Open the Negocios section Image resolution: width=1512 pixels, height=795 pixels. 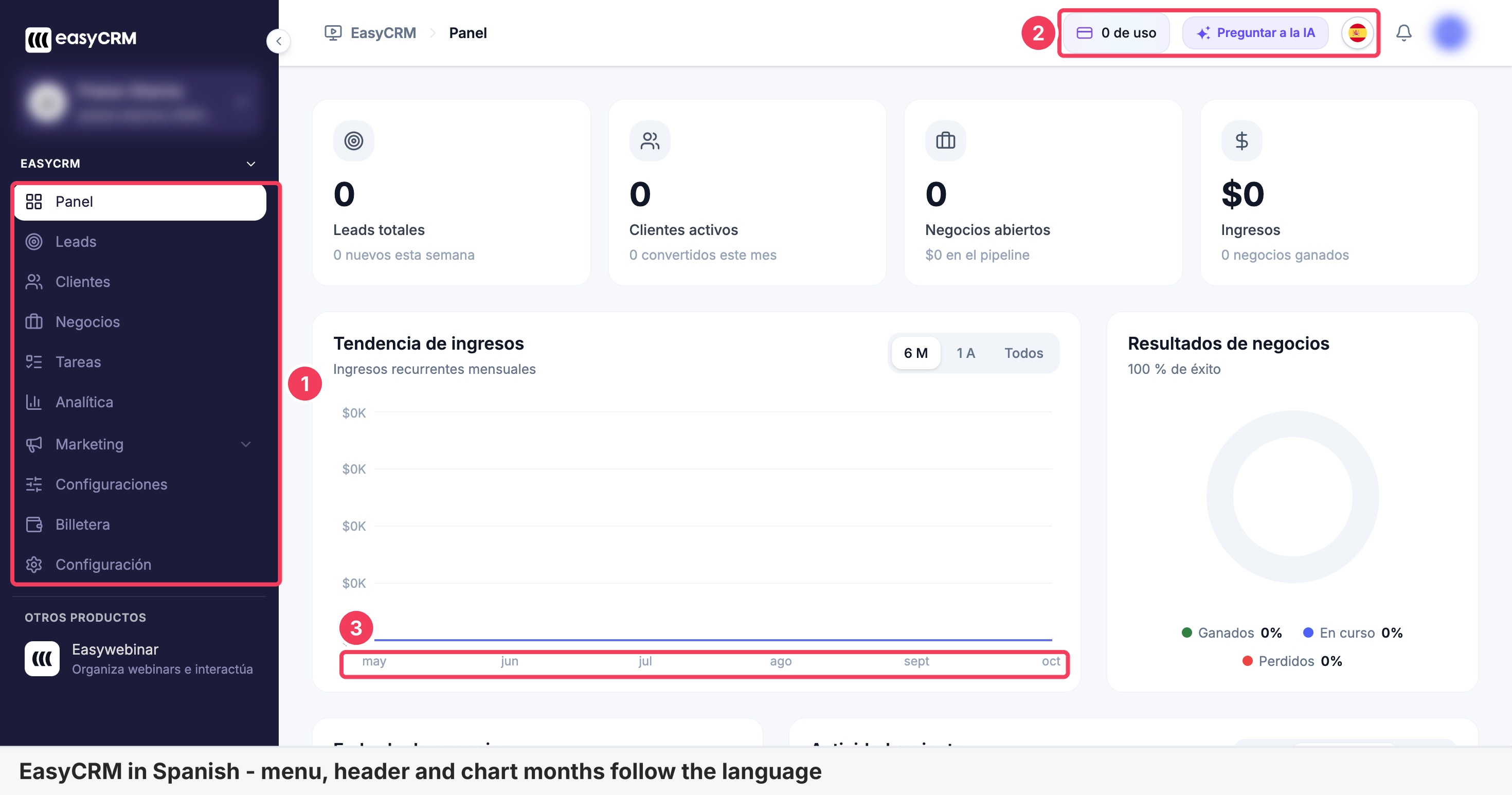[x=140, y=321]
